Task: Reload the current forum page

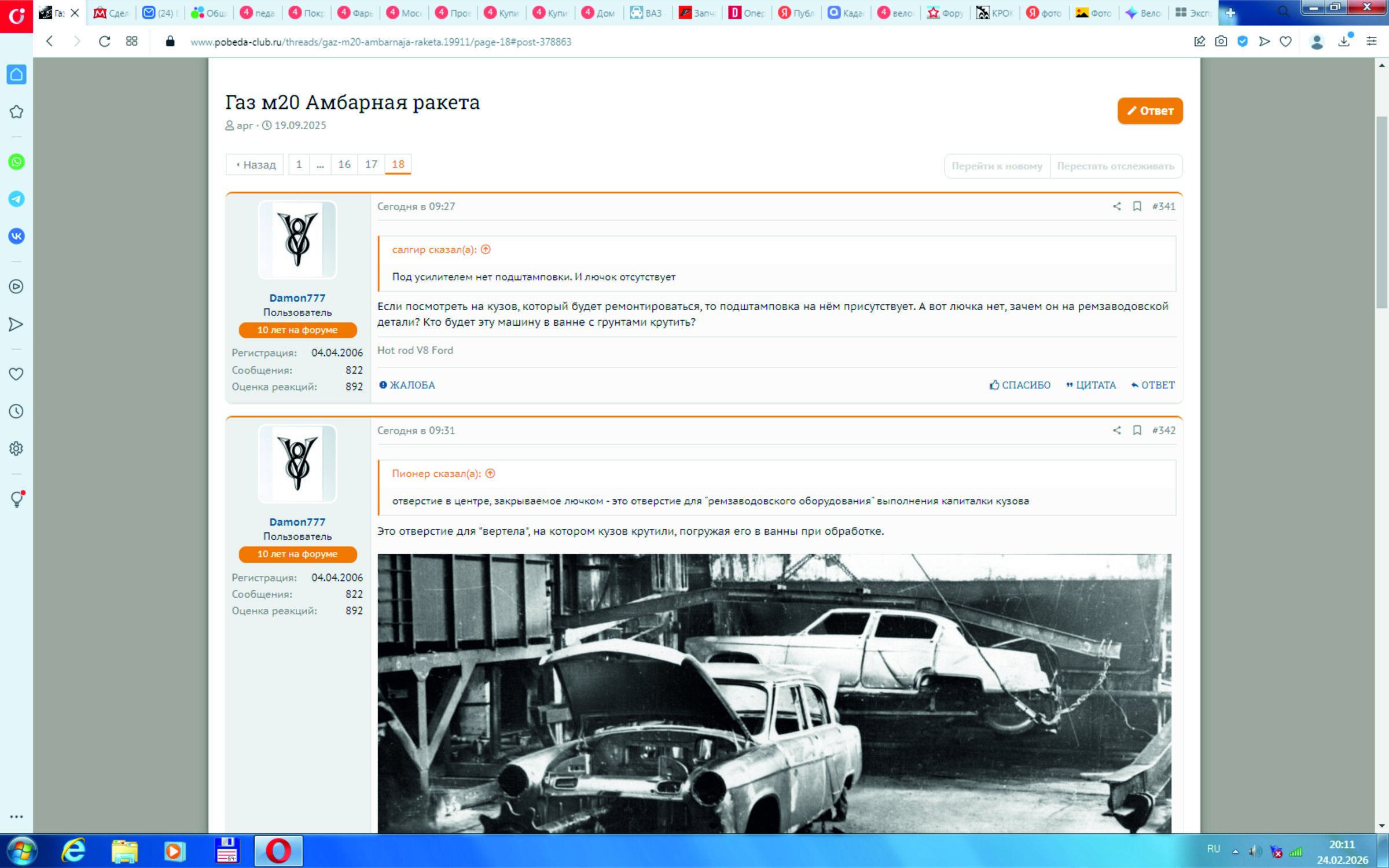Action: pyautogui.click(x=104, y=42)
